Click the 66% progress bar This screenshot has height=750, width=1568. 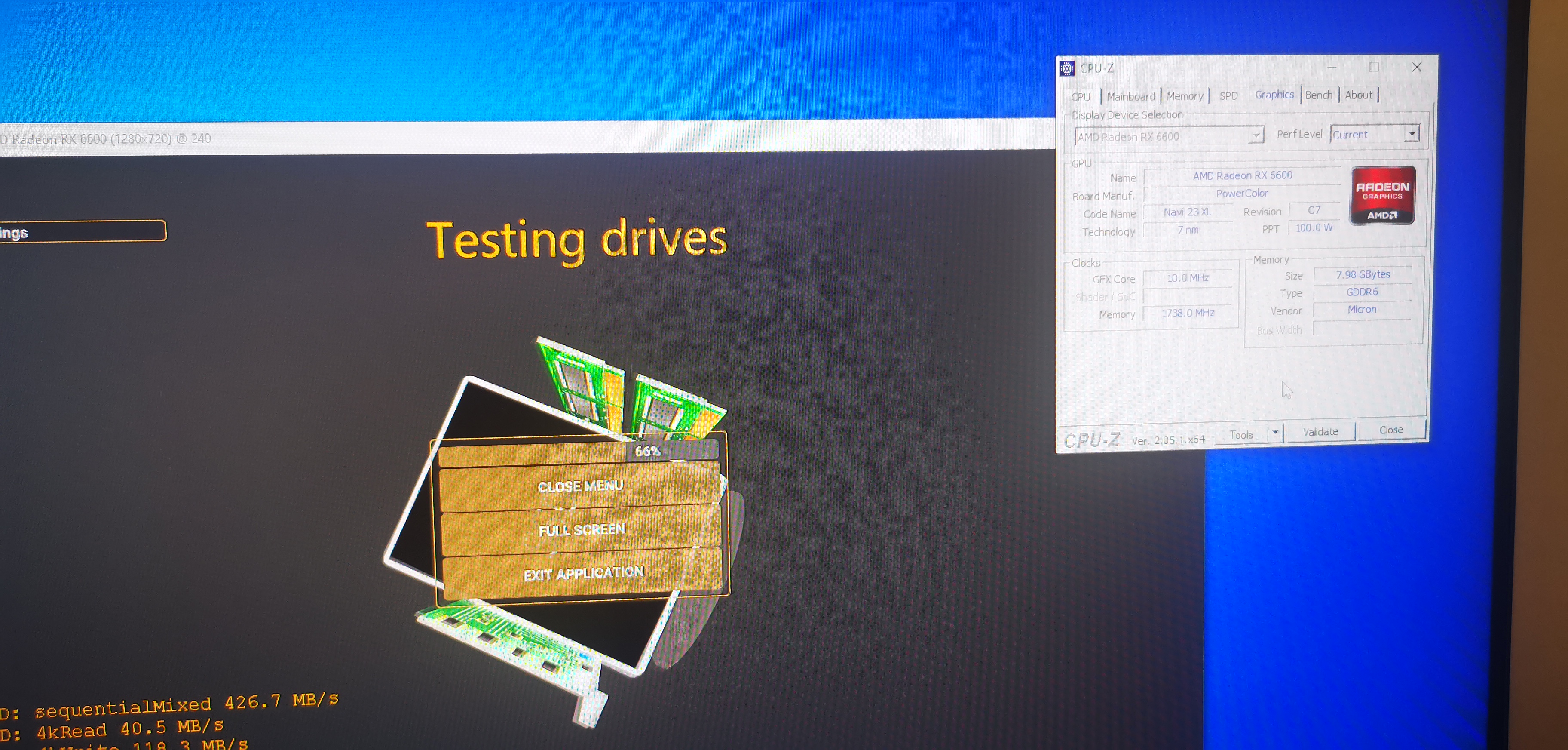(x=578, y=452)
